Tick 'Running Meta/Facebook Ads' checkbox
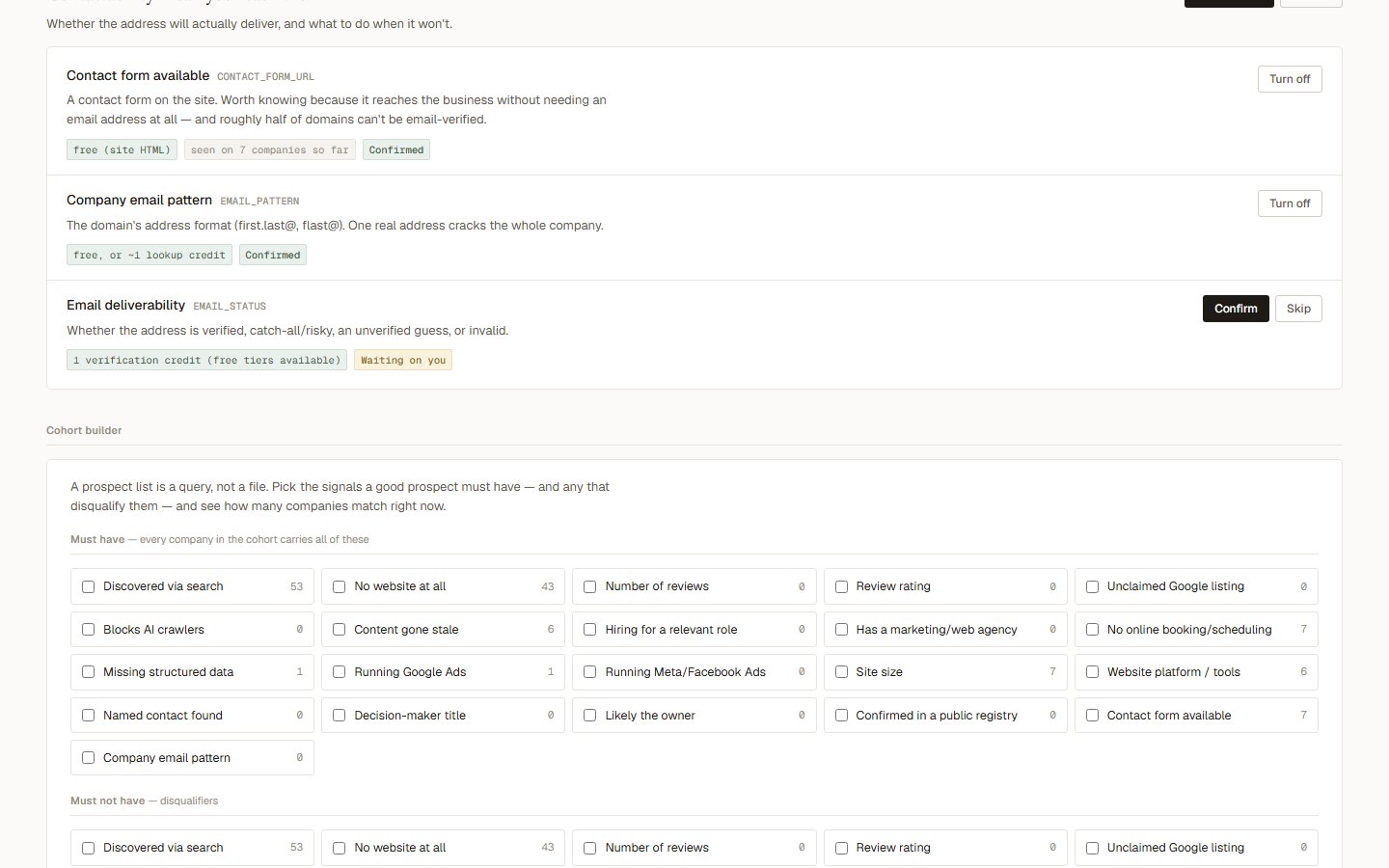Viewport: 1389px width, 868px height. [x=590, y=672]
